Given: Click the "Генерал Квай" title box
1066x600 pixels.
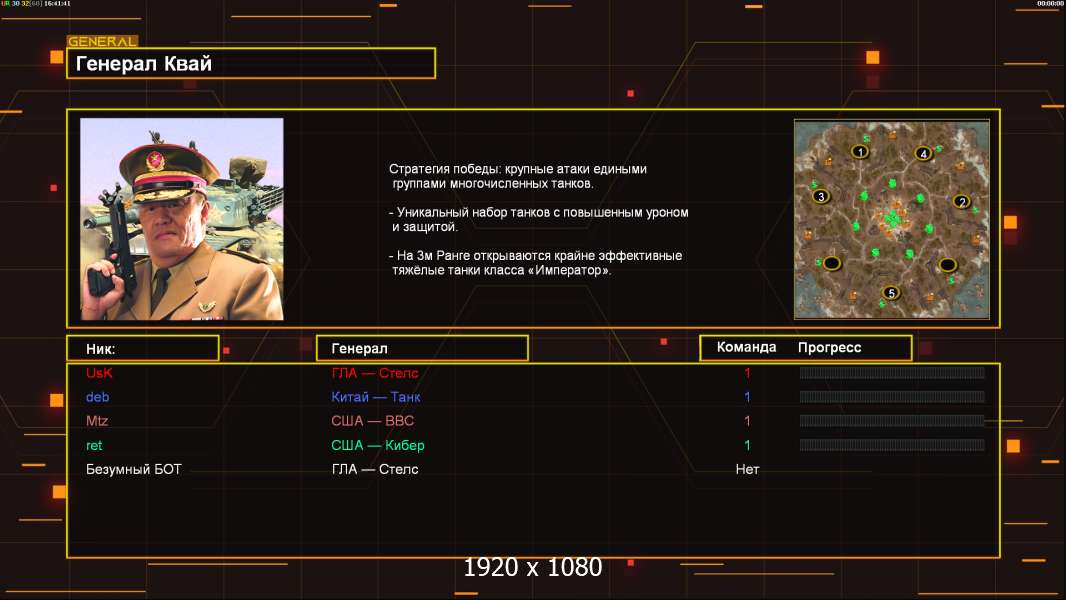Looking at the screenshot, I should (250, 64).
